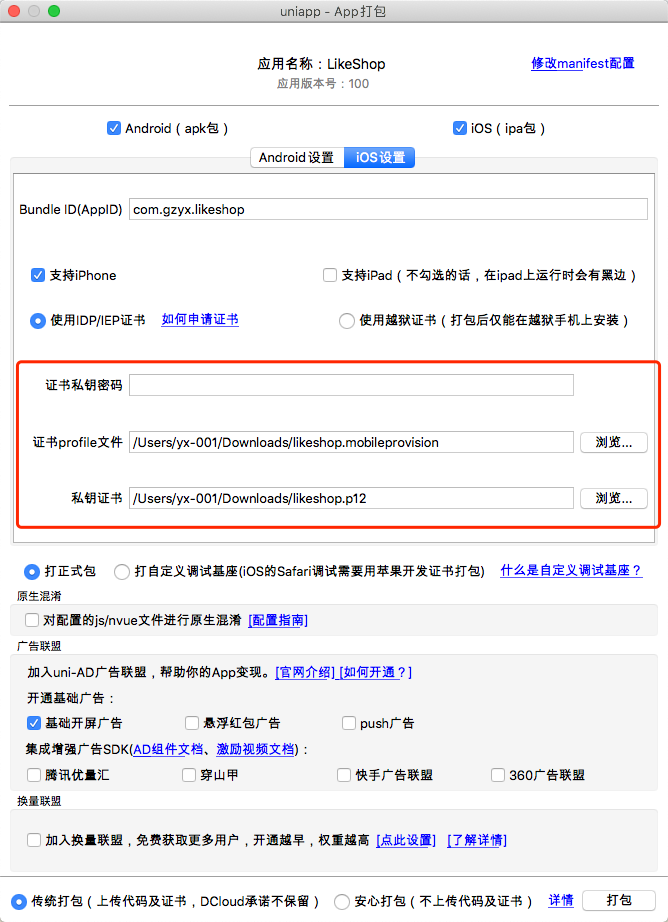668x922 pixels.
Task: Open the 如何开通？ link
Action: 376,672
